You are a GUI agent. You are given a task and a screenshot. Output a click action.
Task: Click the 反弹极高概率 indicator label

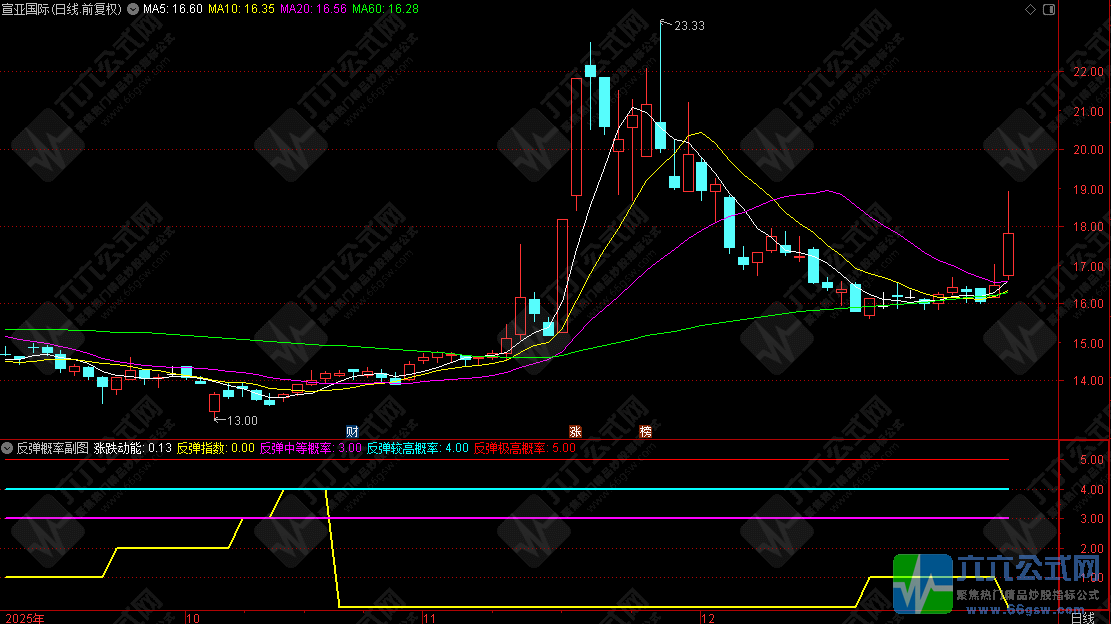pos(524,448)
